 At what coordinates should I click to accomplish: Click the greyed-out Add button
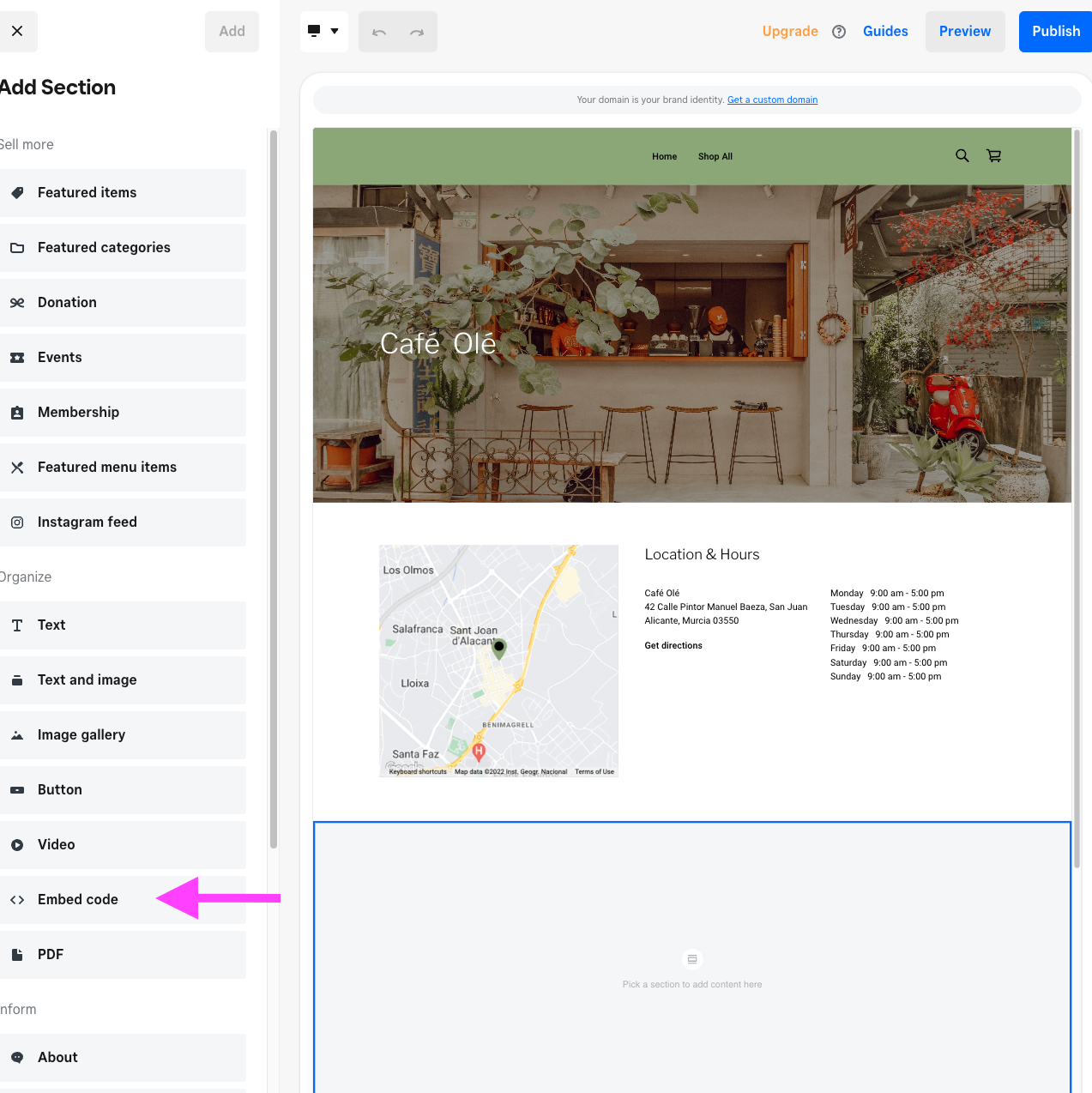tap(232, 31)
